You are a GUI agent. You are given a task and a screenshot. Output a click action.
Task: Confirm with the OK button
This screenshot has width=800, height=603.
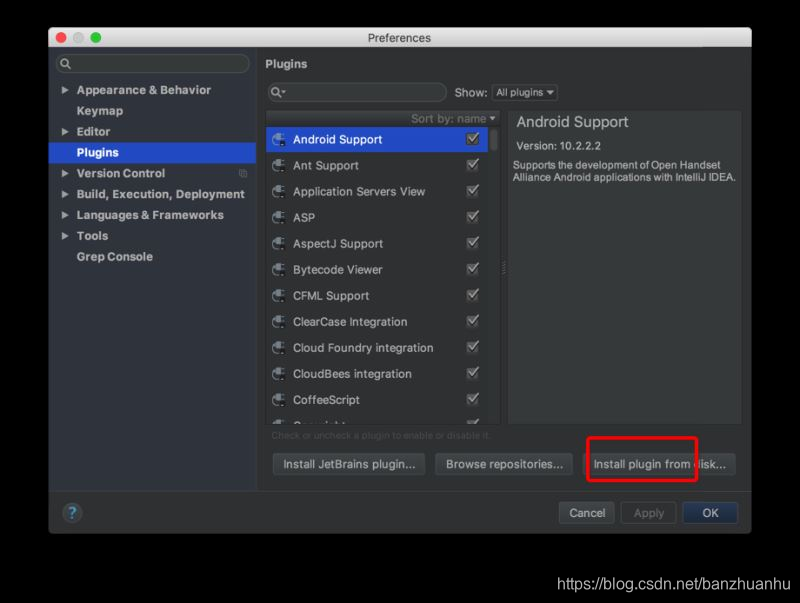pyautogui.click(x=710, y=513)
